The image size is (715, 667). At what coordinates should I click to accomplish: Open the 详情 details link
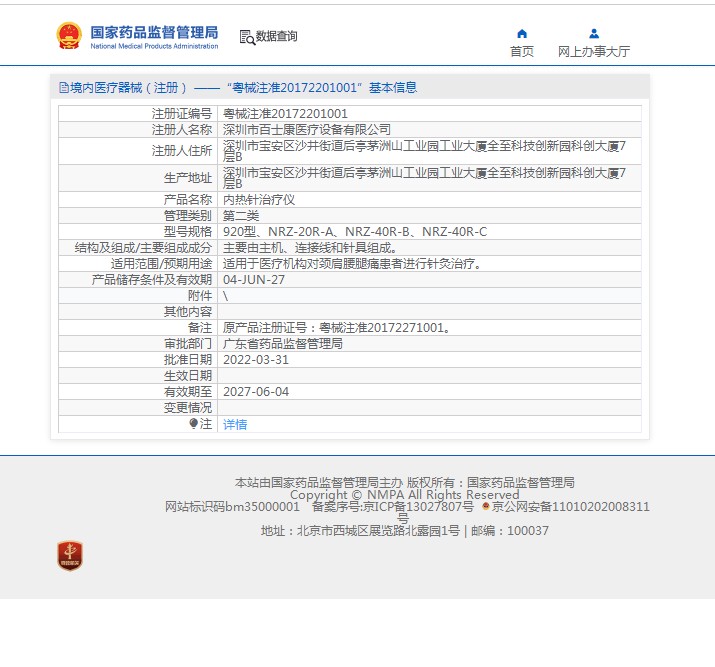click(235, 424)
